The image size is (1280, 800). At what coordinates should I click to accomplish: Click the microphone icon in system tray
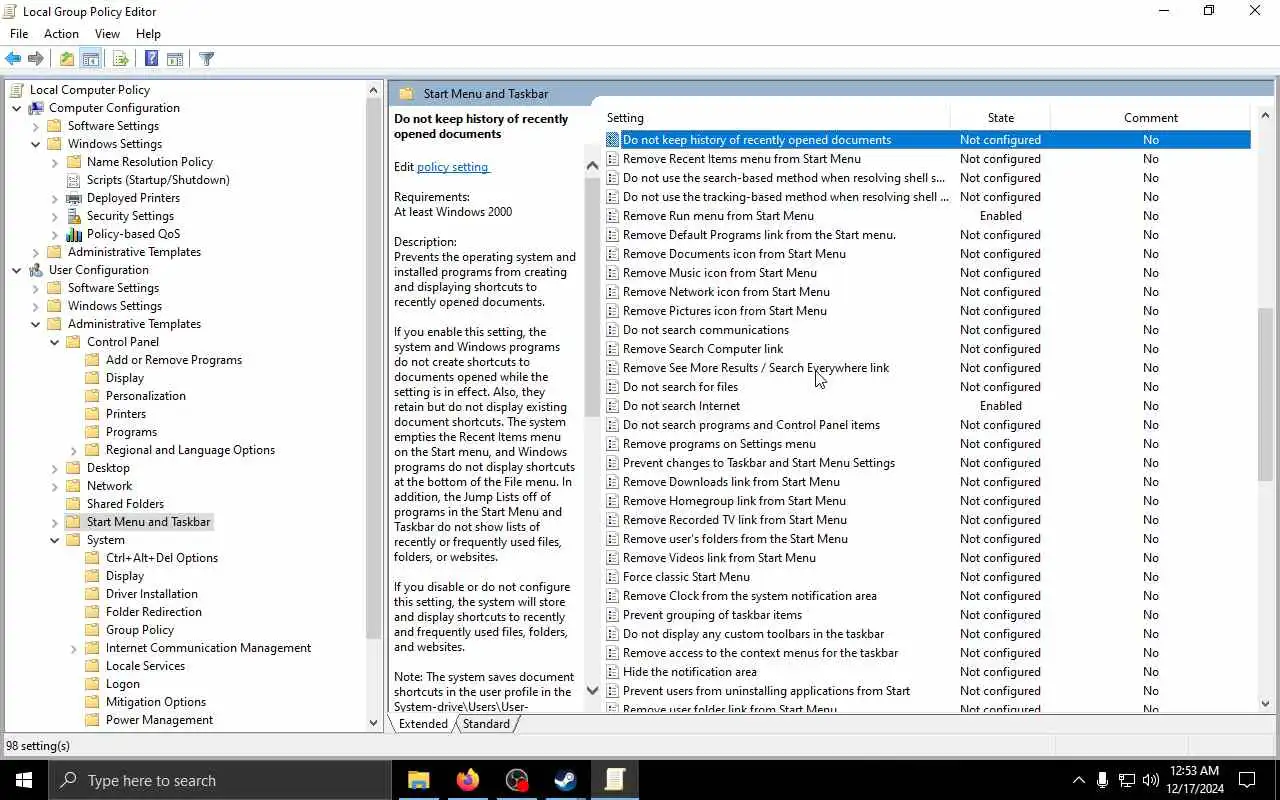(x=1102, y=780)
